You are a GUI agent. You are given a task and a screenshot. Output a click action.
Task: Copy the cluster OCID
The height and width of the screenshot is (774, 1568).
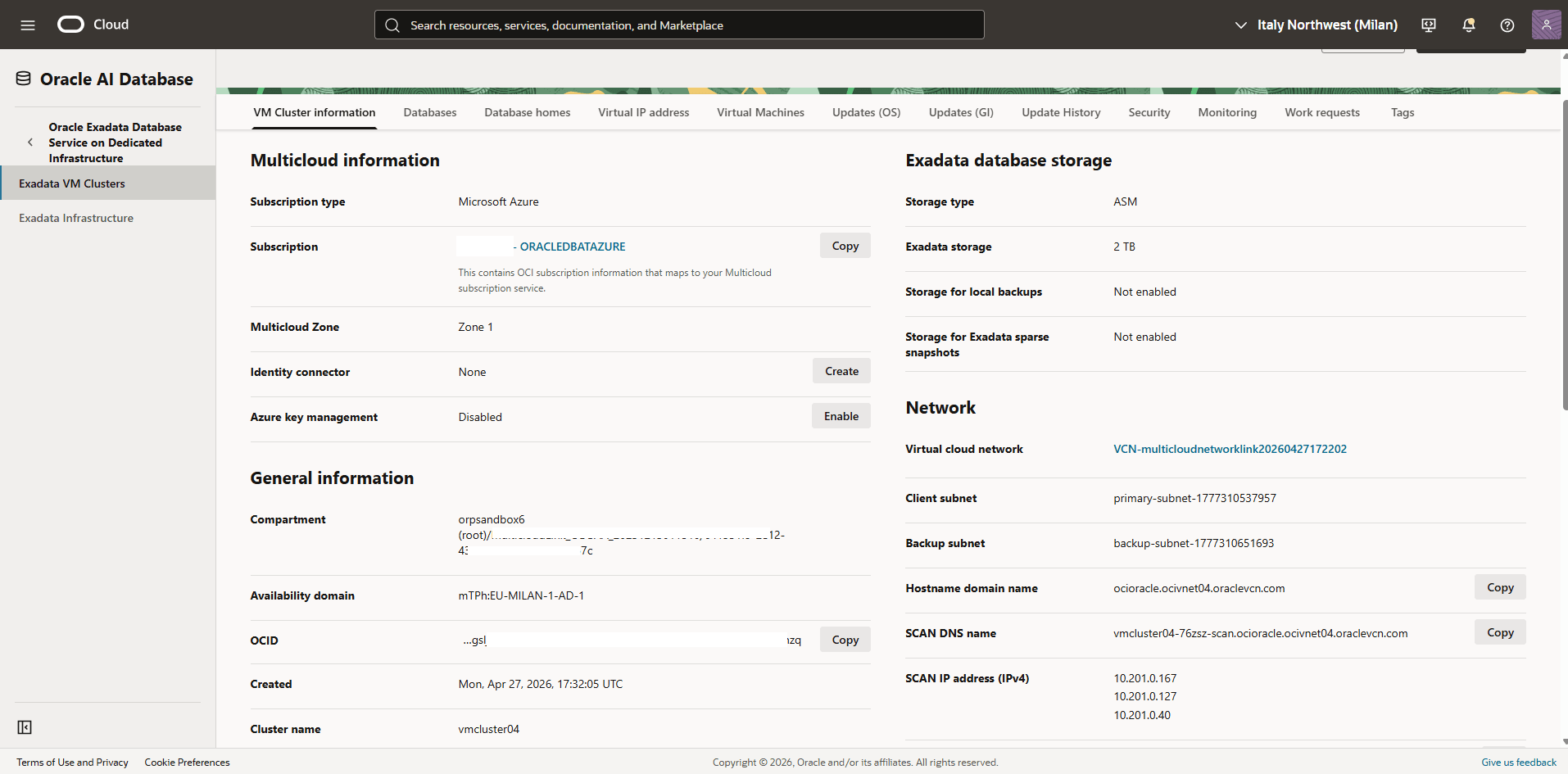pyautogui.click(x=845, y=640)
